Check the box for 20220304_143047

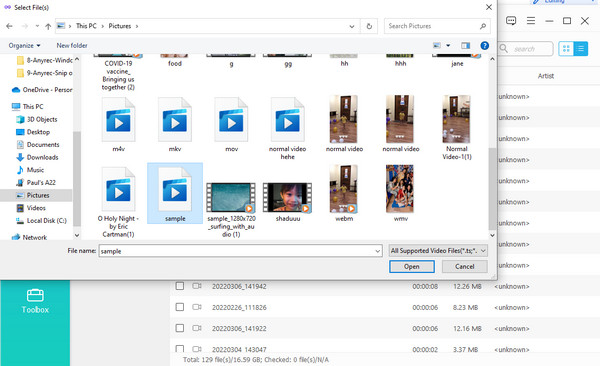pos(179,349)
